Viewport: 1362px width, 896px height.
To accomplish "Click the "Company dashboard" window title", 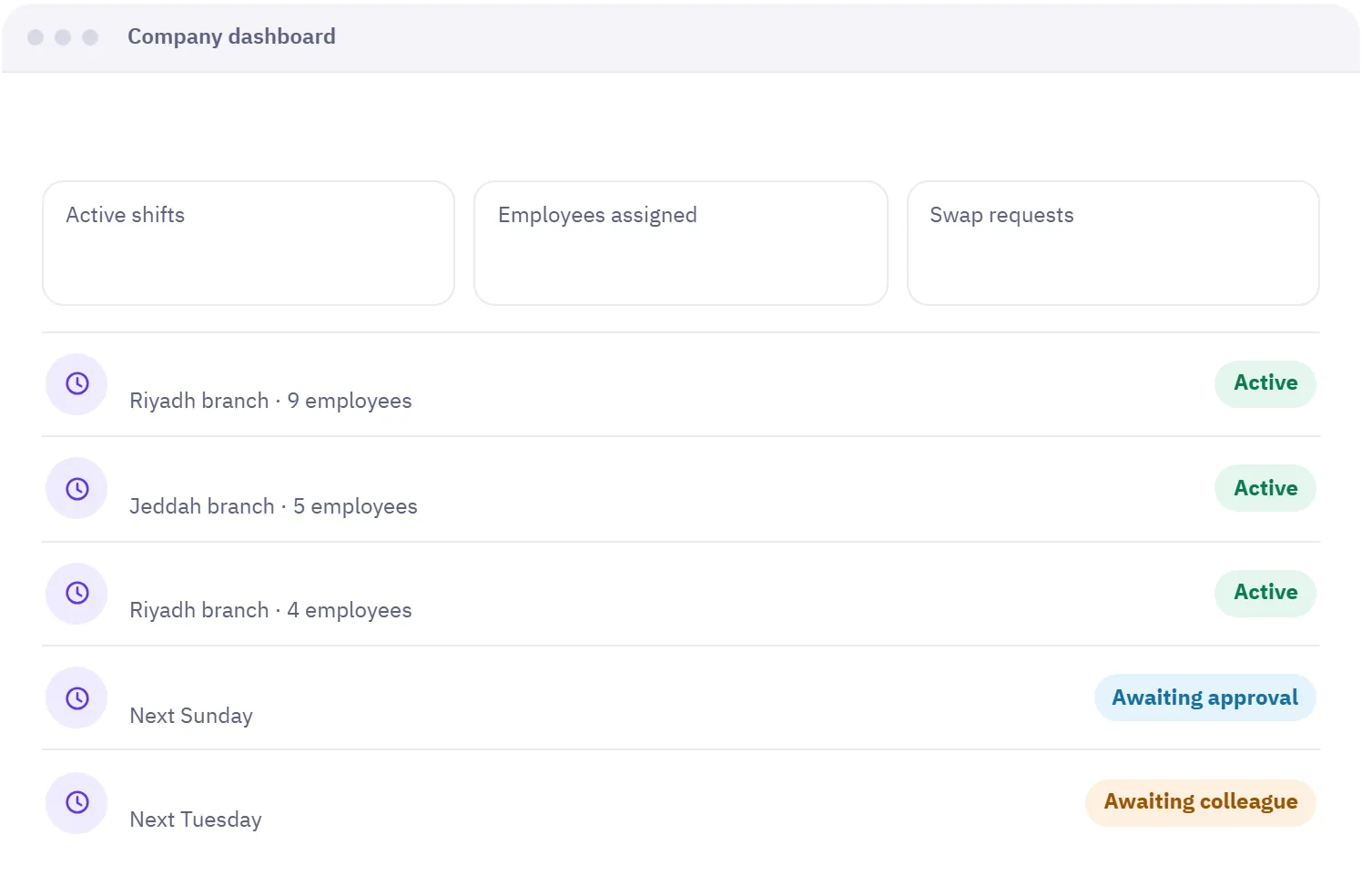I will 231,36.
